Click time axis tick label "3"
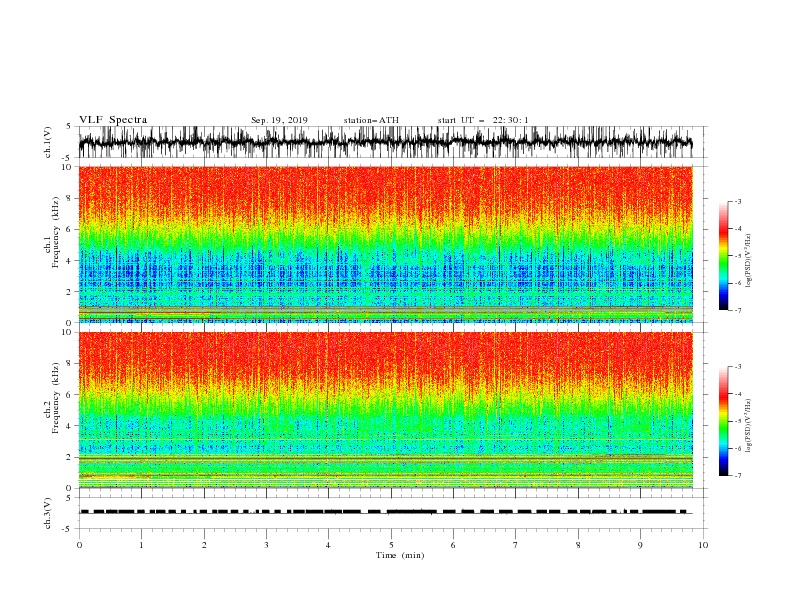 pyautogui.click(x=266, y=545)
